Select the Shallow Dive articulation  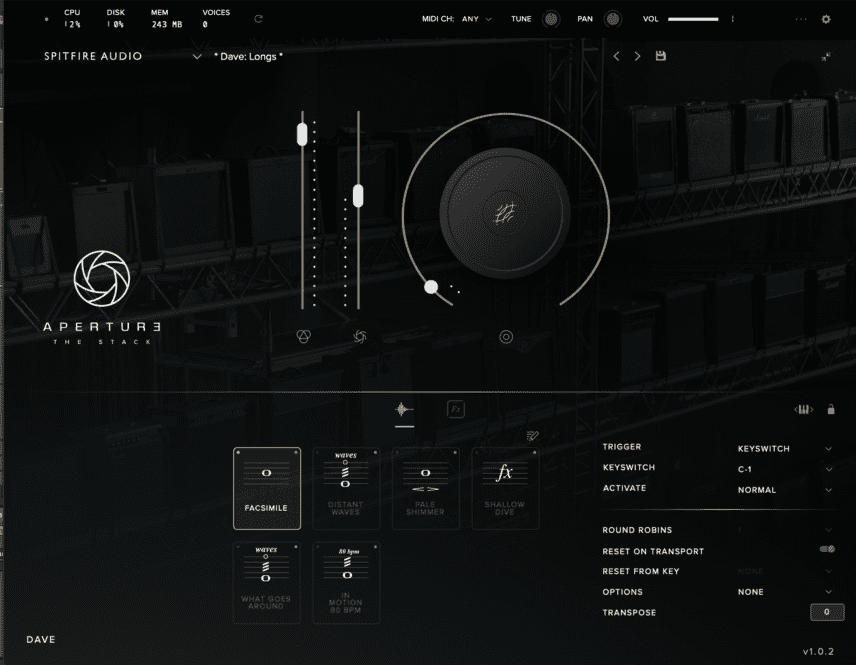pos(505,489)
